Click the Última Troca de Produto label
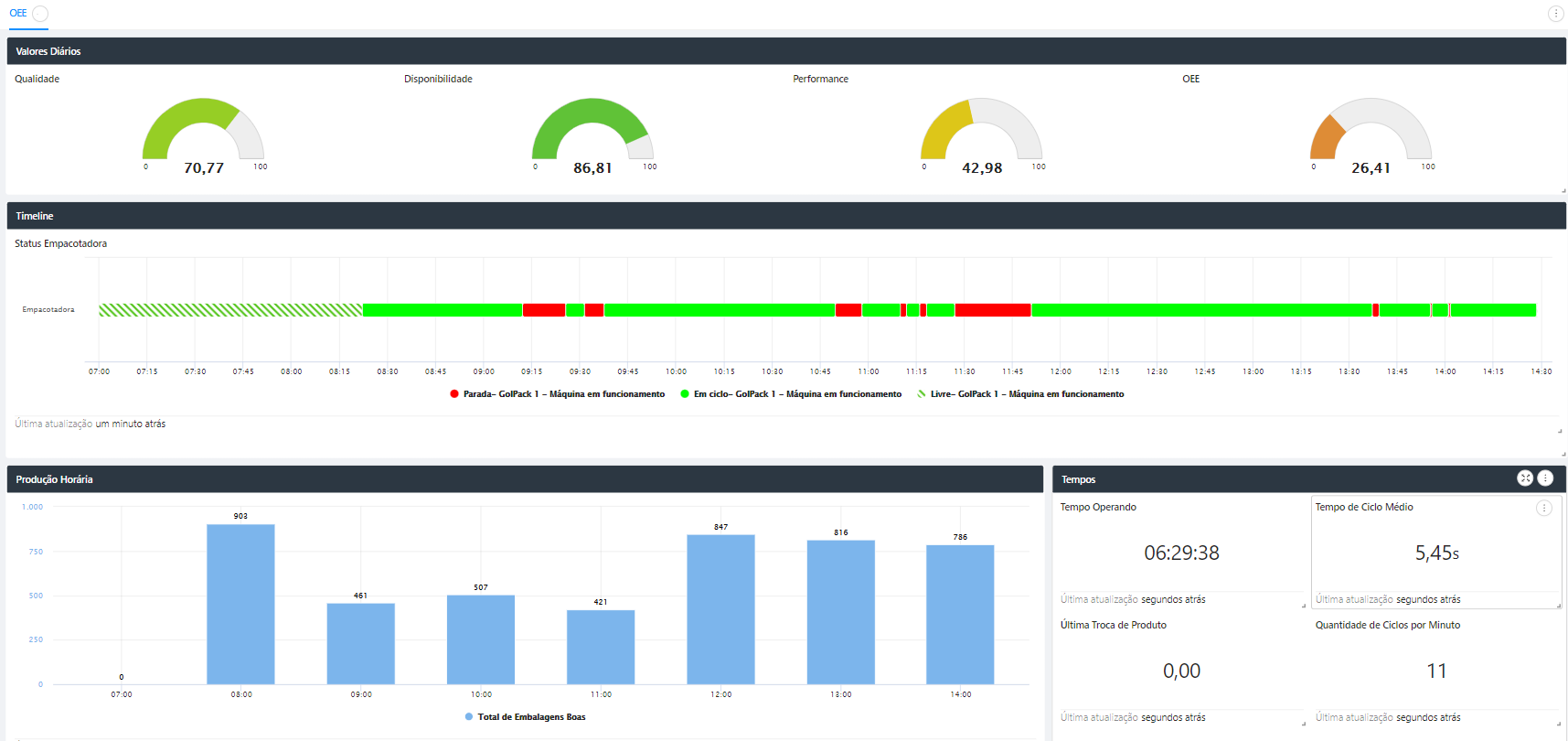 coord(1114,625)
